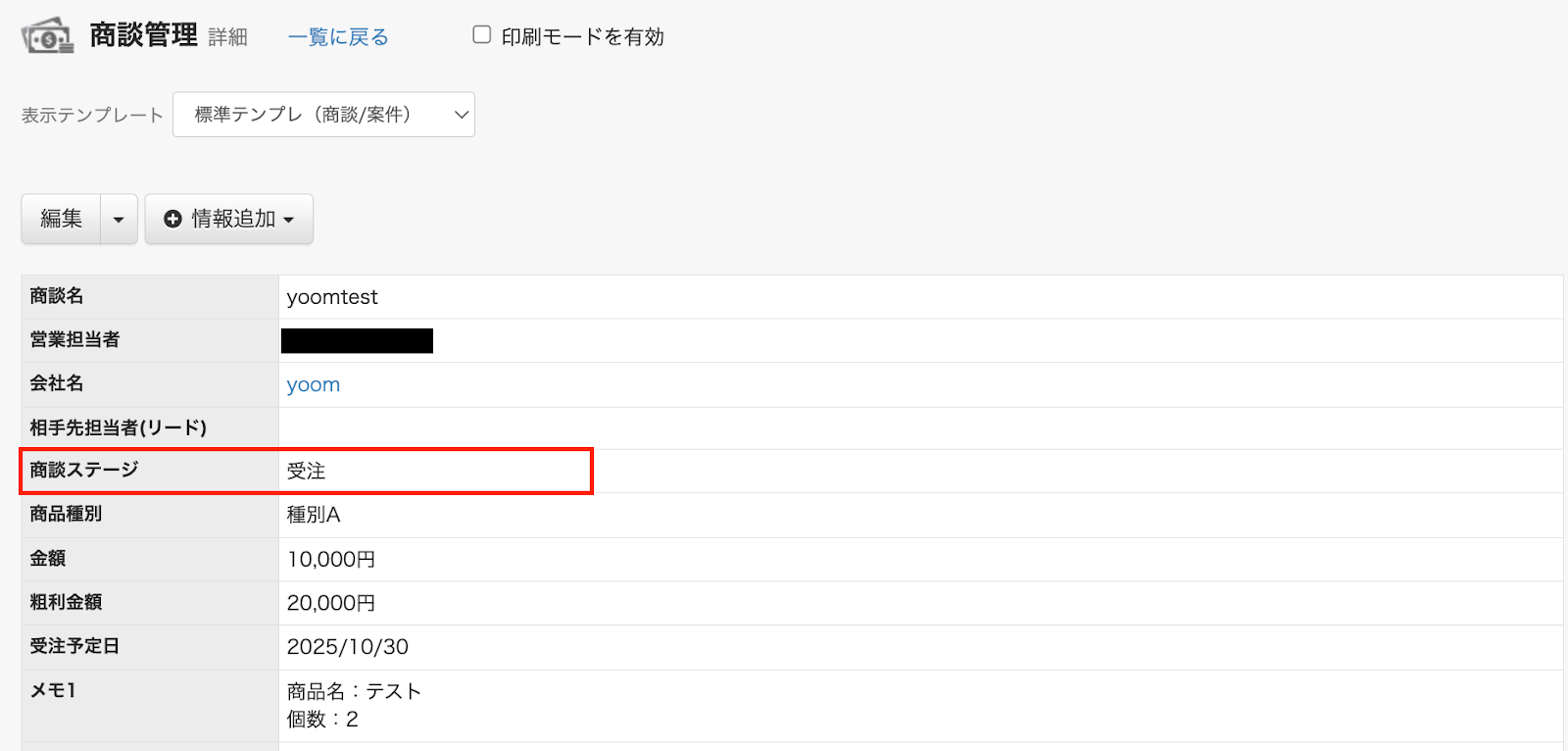Open the 情報追加 dropdown menu
Viewport: 1568px width, 751px height.
pyautogui.click(x=229, y=219)
